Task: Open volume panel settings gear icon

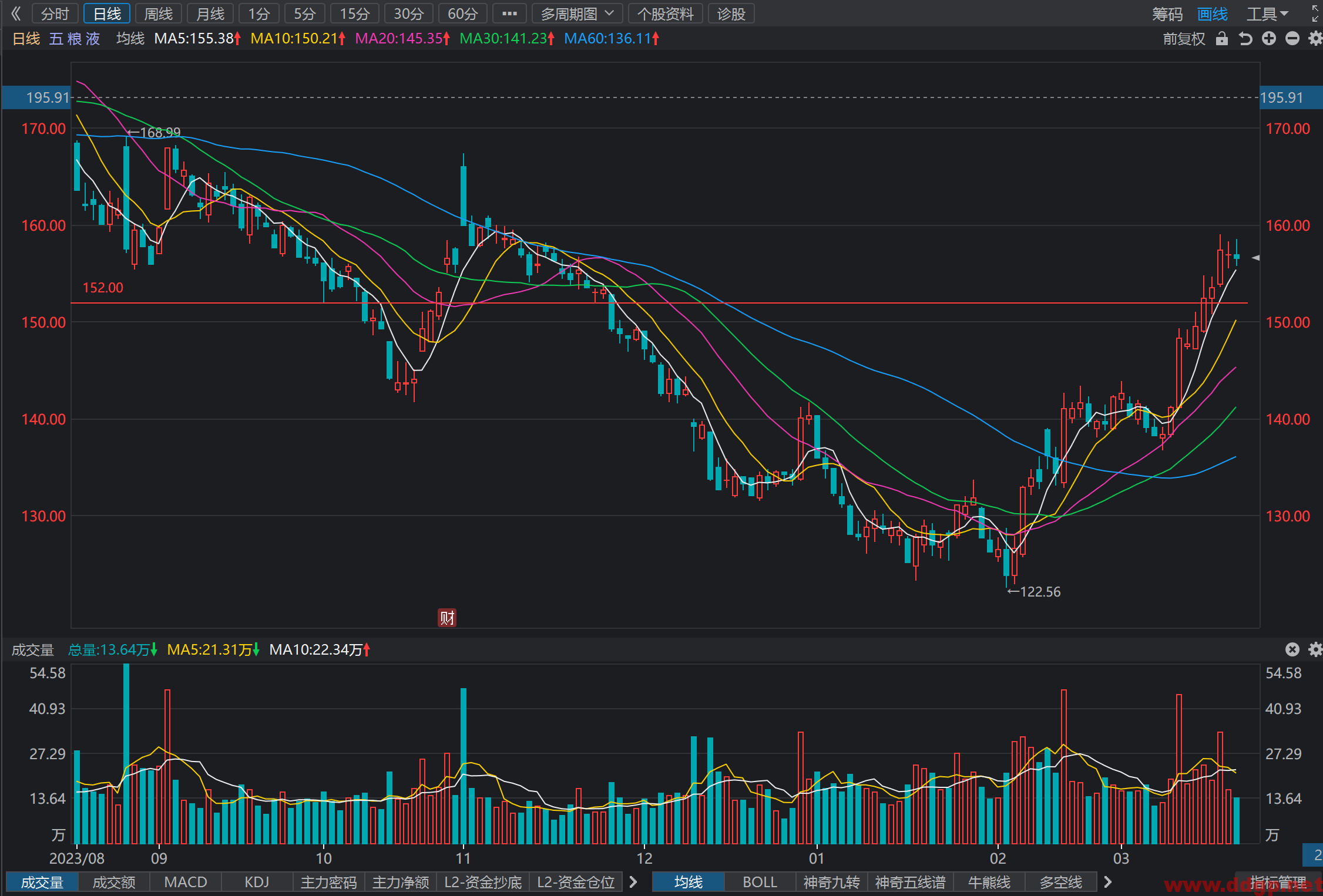Action: point(1315,649)
